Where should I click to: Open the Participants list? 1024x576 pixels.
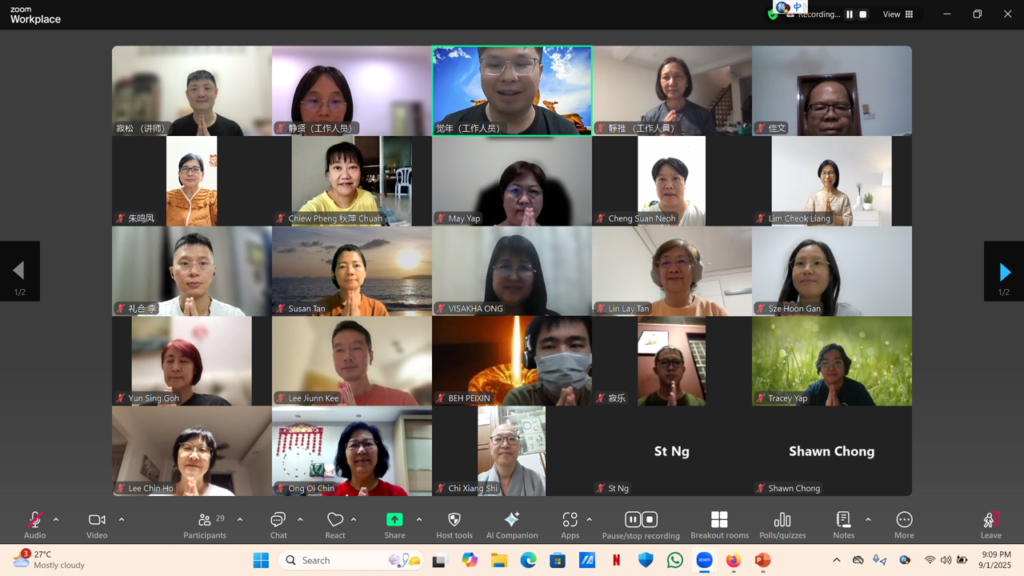click(205, 524)
